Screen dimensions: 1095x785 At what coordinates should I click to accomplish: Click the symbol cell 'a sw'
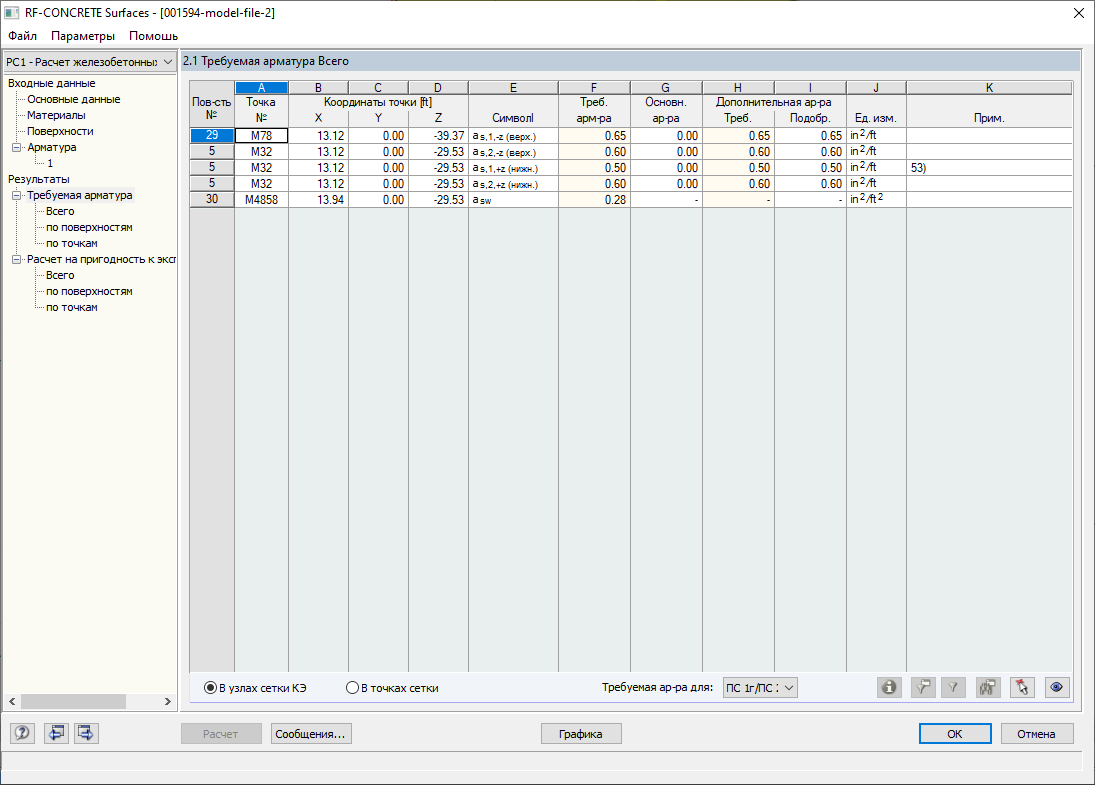click(x=513, y=200)
